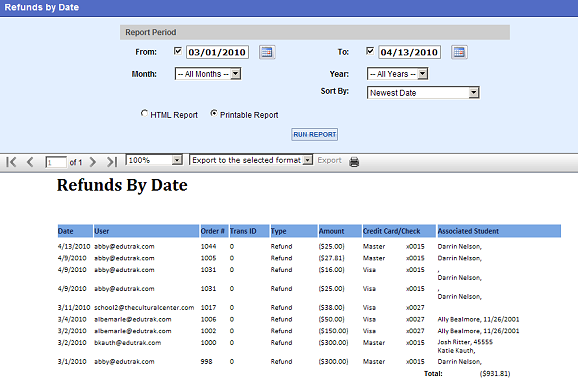Screen dimensions: 578x380
Task: Select Printable Report radio option
Action: click(x=214, y=114)
